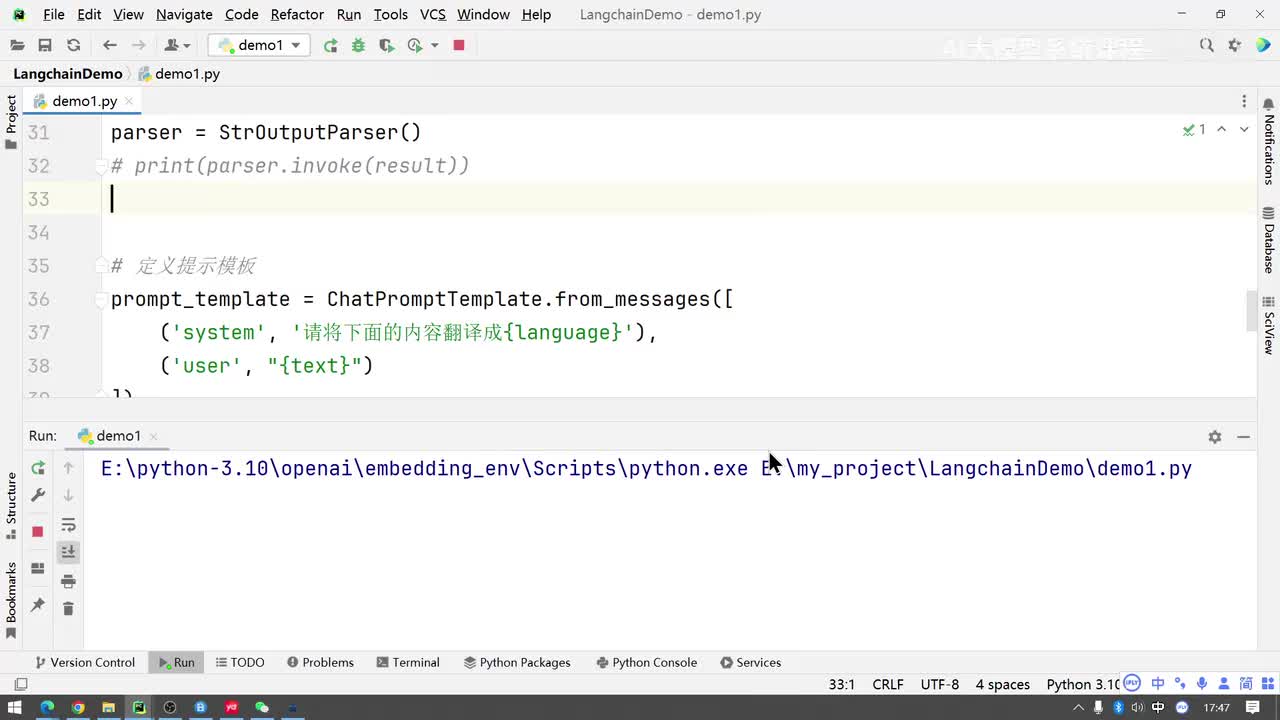The image size is (1280, 720).
Task: Close the demo1.py editor tab
Action: pyautogui.click(x=130, y=101)
